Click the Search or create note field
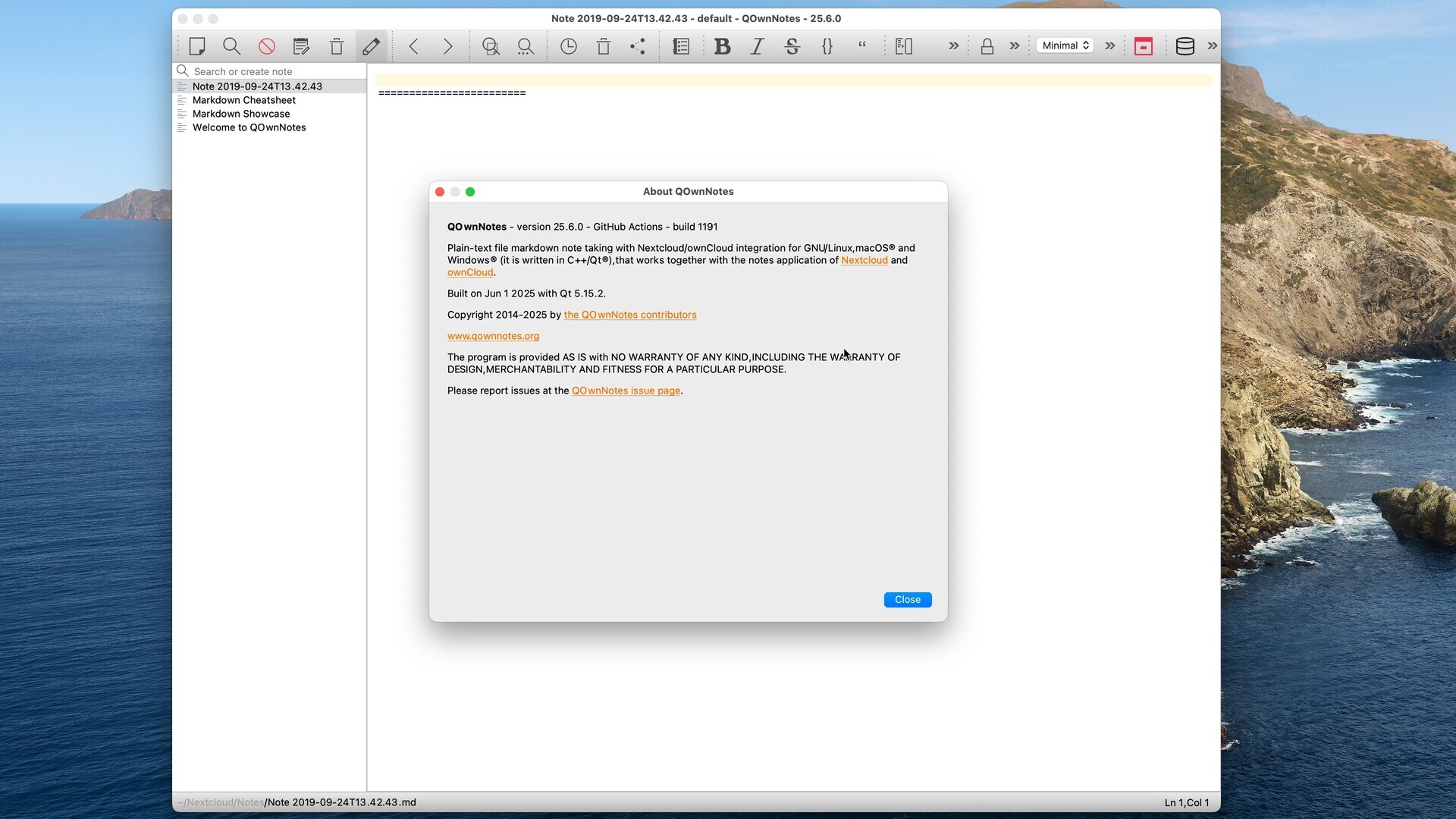Viewport: 1456px width, 819px height. [270, 71]
